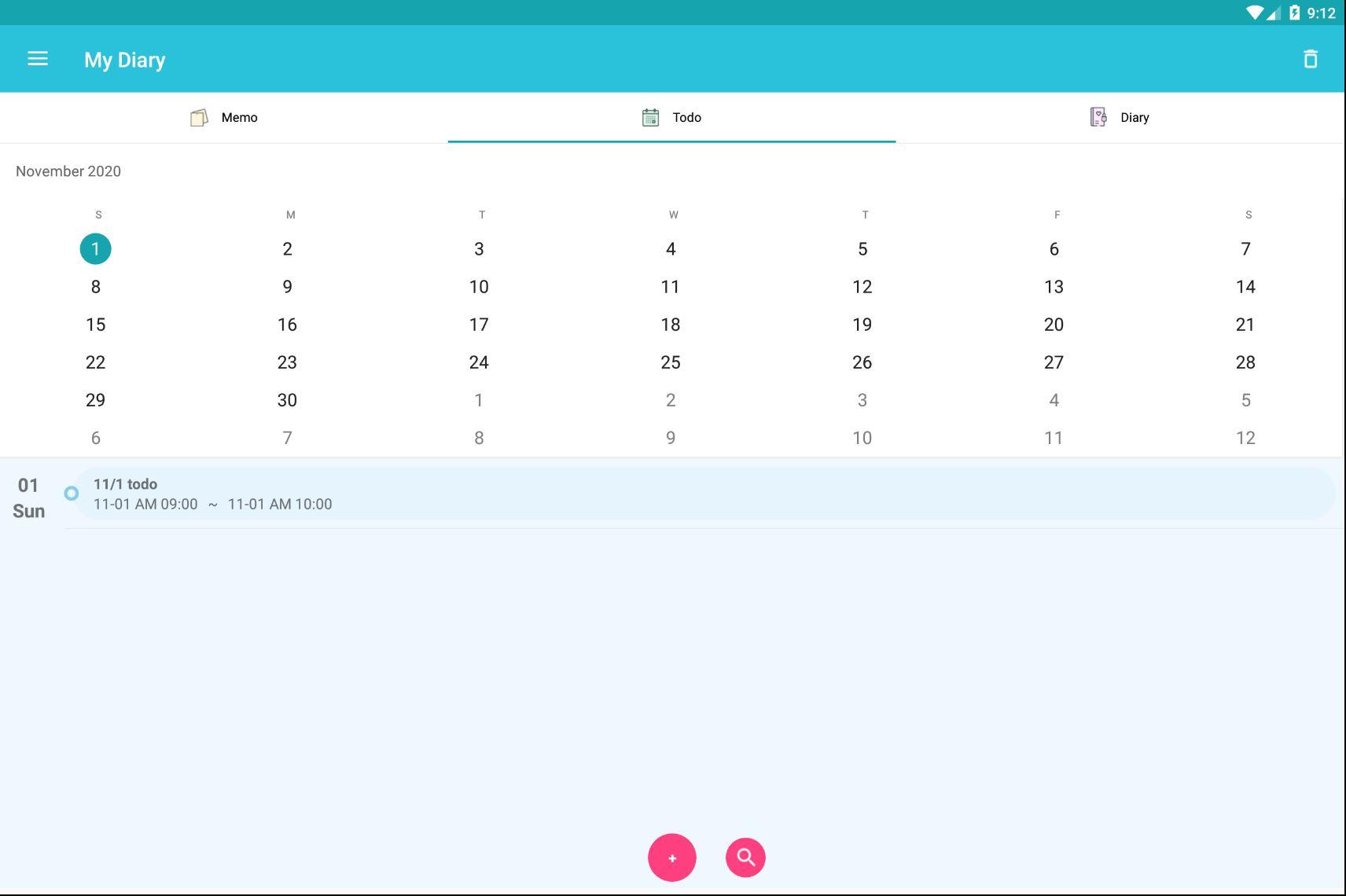Choose November 11 in second week row
This screenshot has height=896, width=1346.
pos(671,287)
